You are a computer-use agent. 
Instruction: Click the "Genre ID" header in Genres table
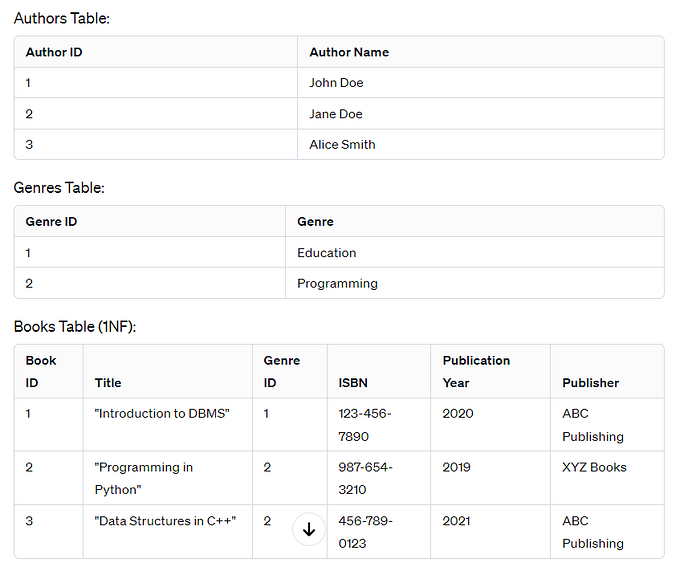51,222
